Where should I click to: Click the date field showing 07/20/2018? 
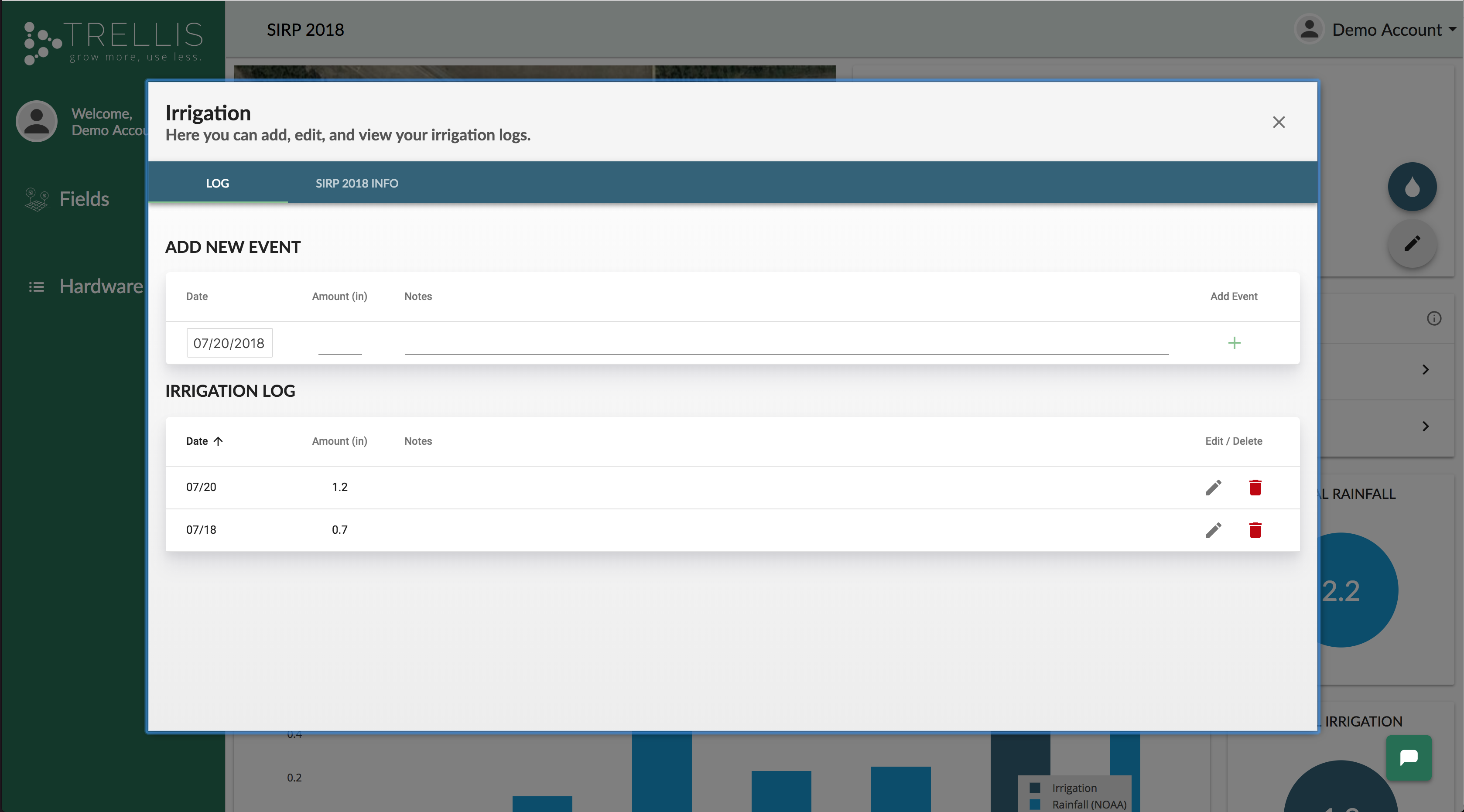pos(229,343)
